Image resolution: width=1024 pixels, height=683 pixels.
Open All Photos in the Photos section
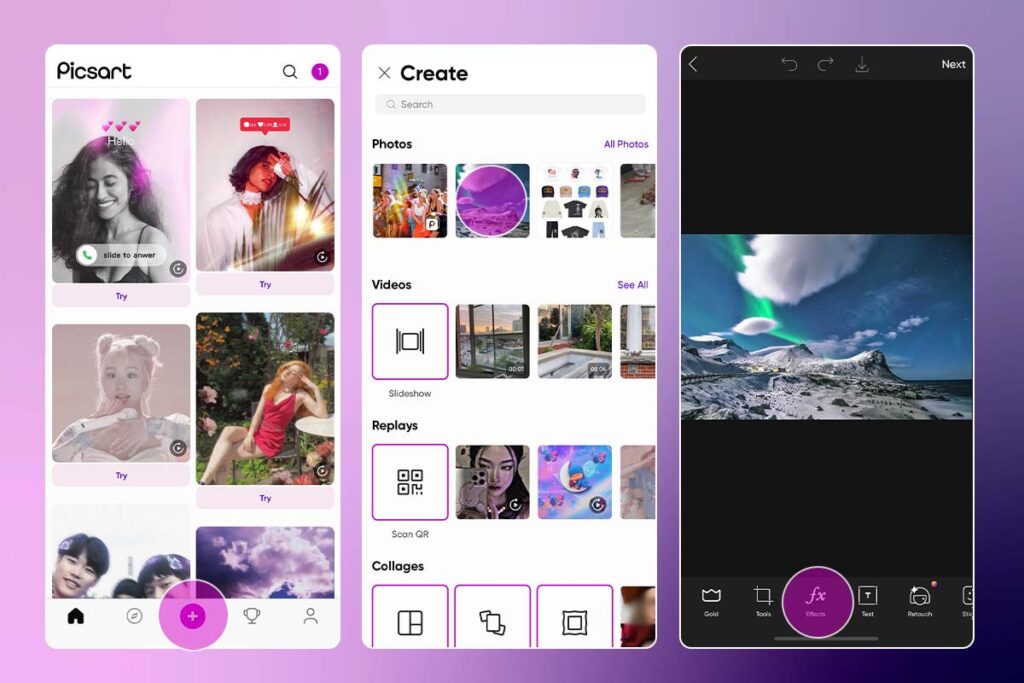point(627,144)
